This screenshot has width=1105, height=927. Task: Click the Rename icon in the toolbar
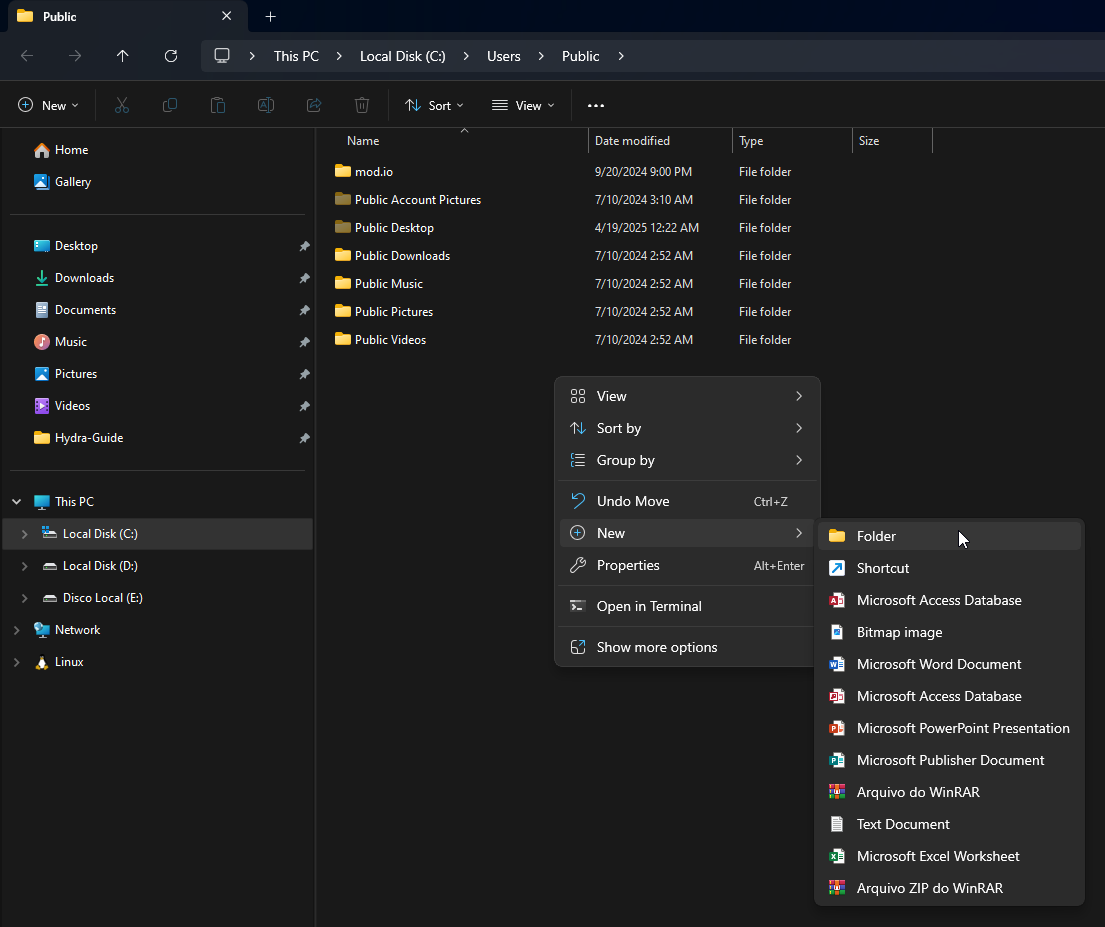coord(266,106)
